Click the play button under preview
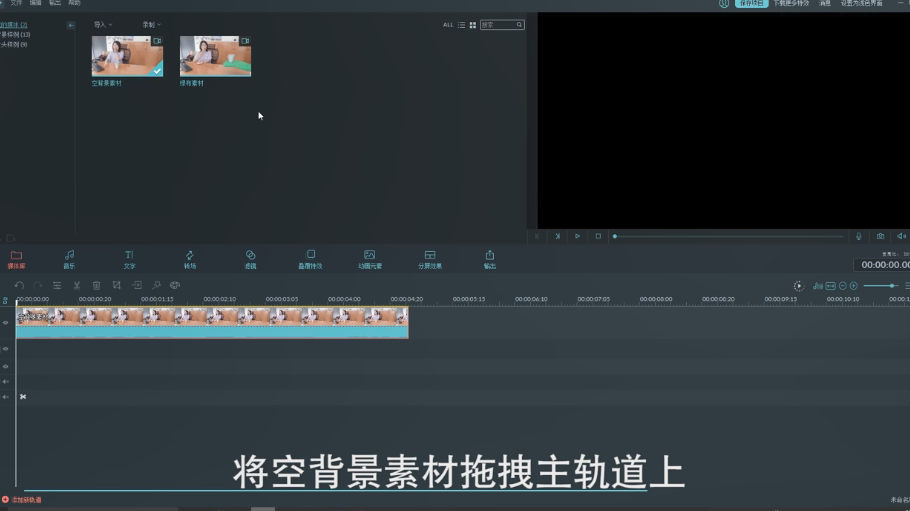This screenshot has height=511, width=910. point(577,236)
